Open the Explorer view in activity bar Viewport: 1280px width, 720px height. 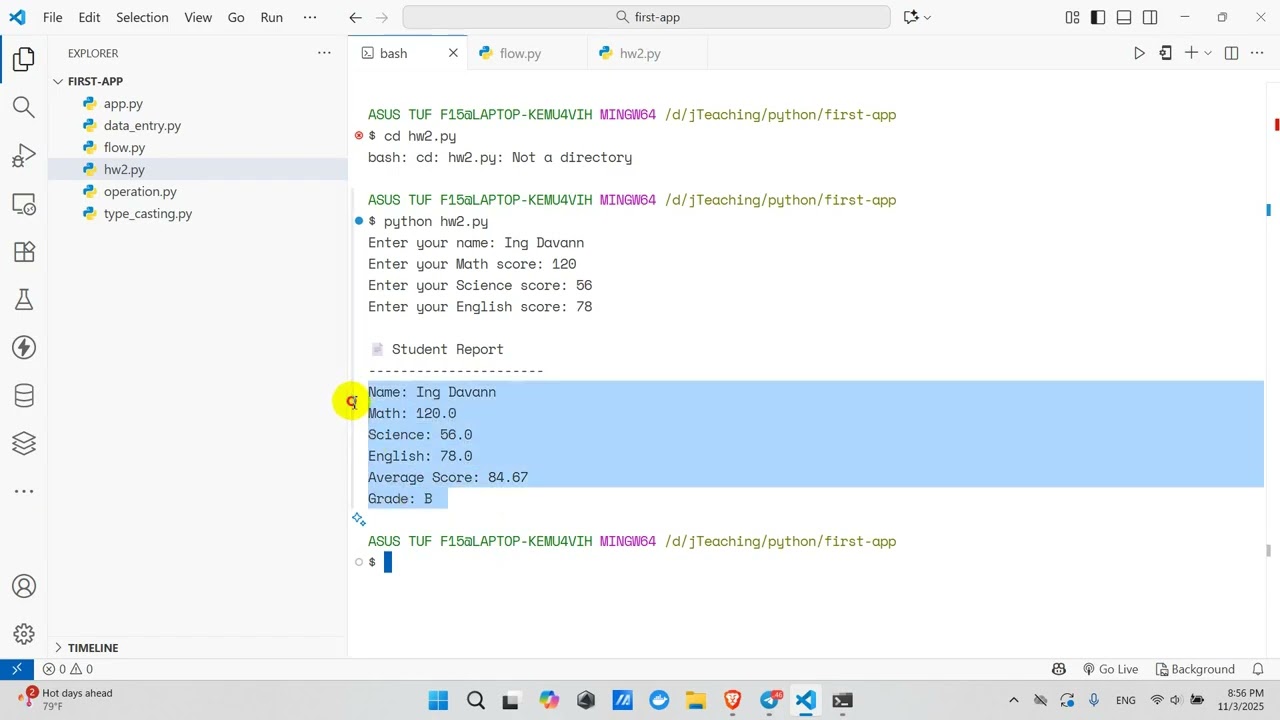point(24,59)
